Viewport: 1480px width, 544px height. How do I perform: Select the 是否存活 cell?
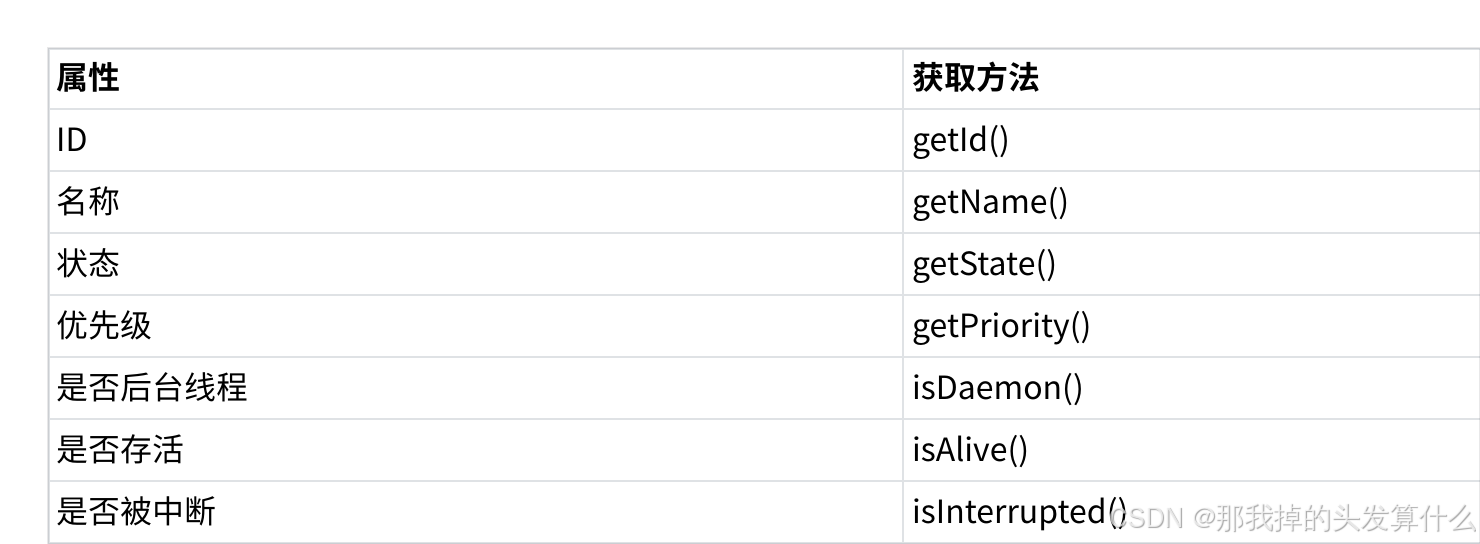point(476,450)
